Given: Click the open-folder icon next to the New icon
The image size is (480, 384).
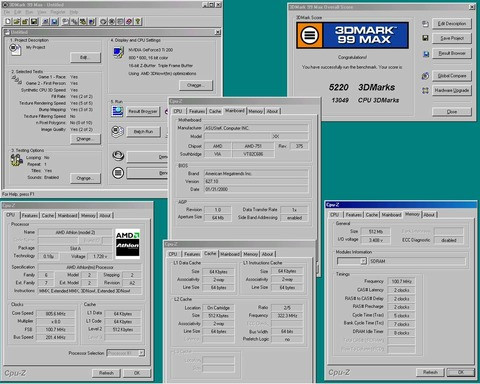Looking at the screenshot, I should 17,22.
